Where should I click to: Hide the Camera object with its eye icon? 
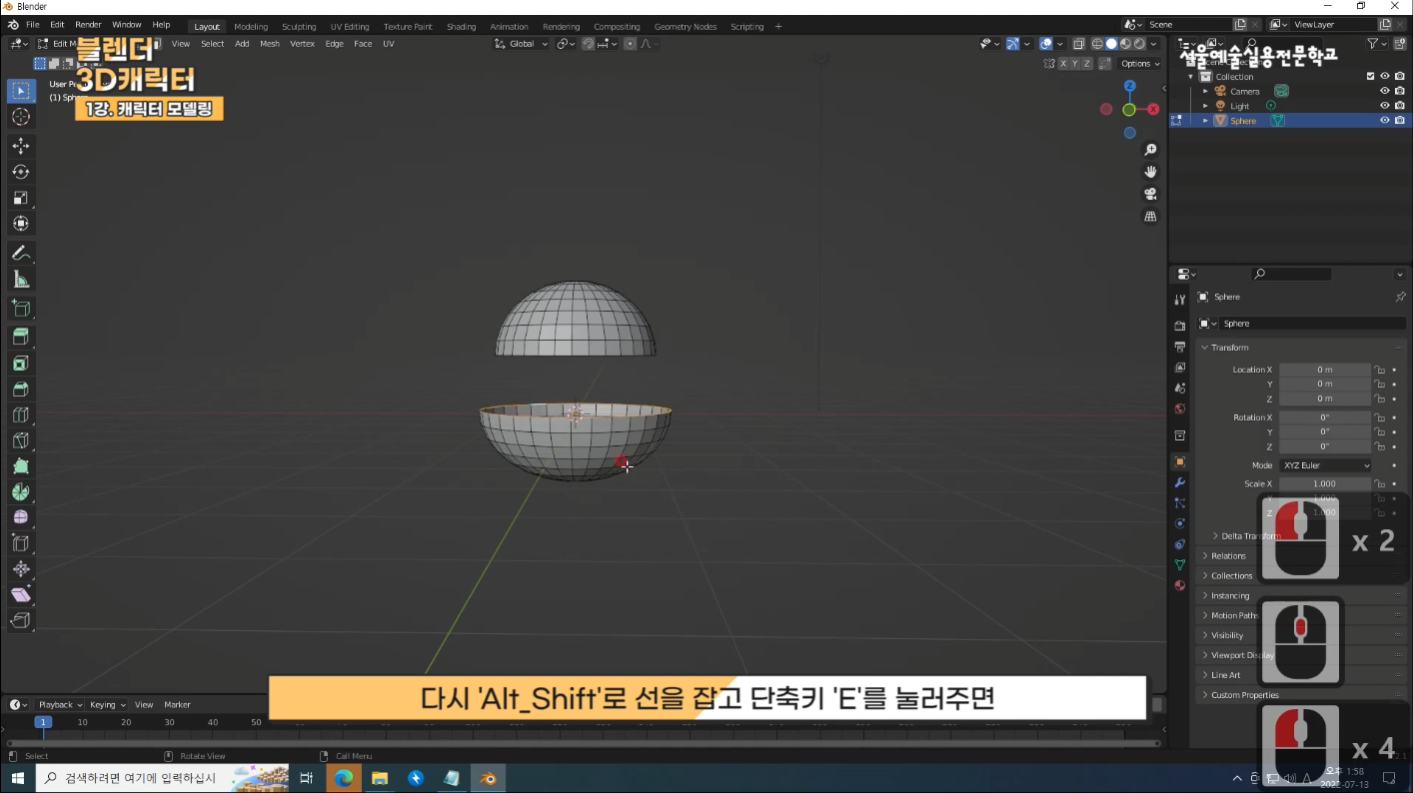[x=1385, y=91]
